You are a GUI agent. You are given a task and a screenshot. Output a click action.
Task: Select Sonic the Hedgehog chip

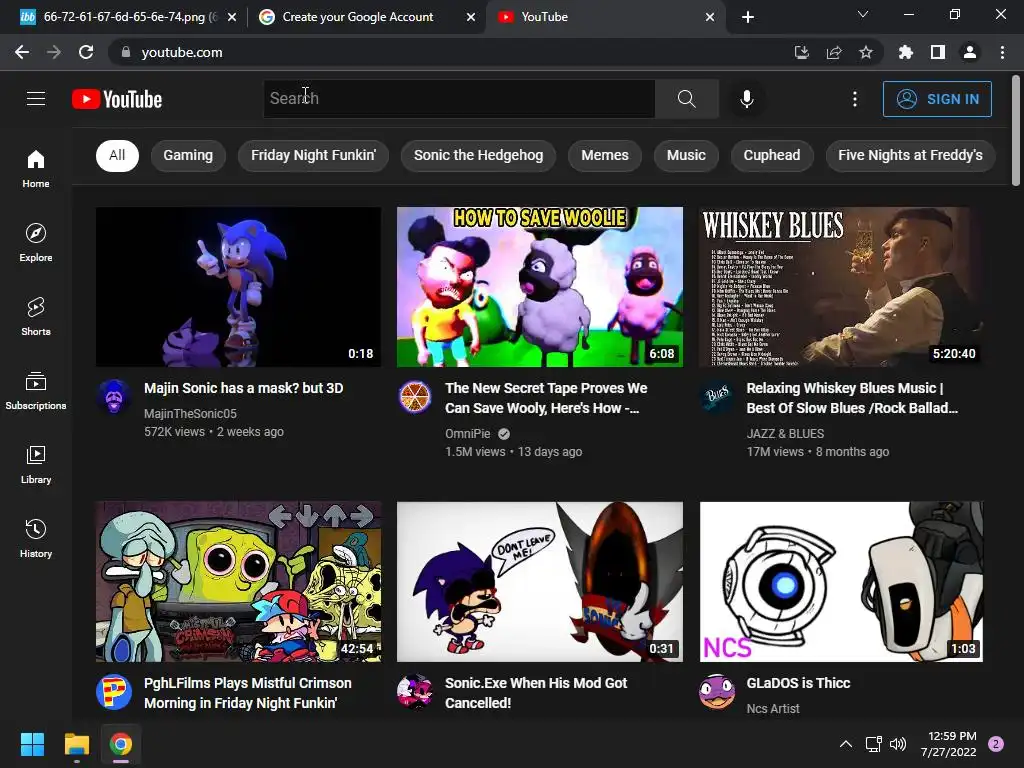click(479, 155)
